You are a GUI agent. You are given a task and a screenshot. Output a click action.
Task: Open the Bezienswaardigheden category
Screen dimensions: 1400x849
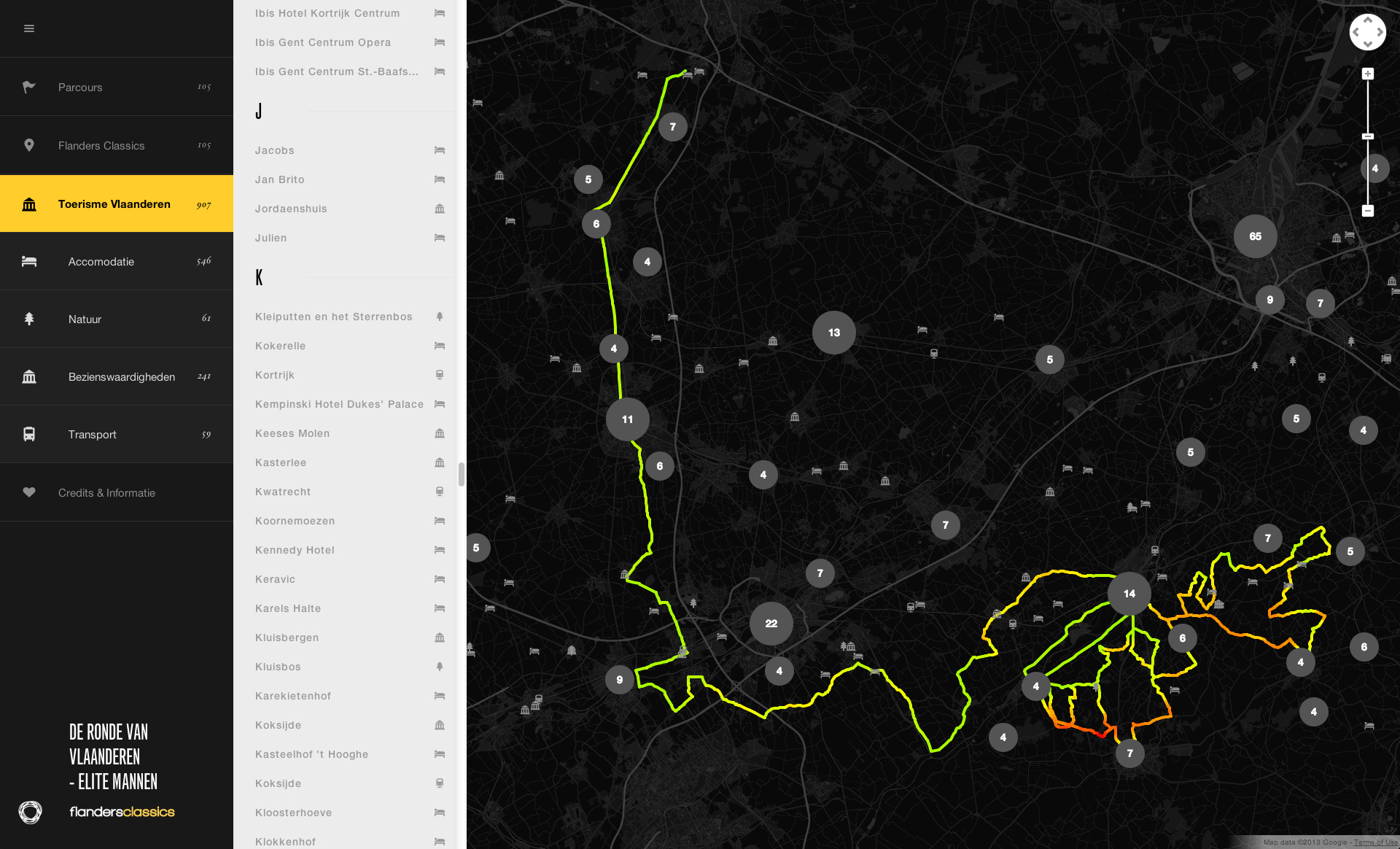tap(121, 376)
